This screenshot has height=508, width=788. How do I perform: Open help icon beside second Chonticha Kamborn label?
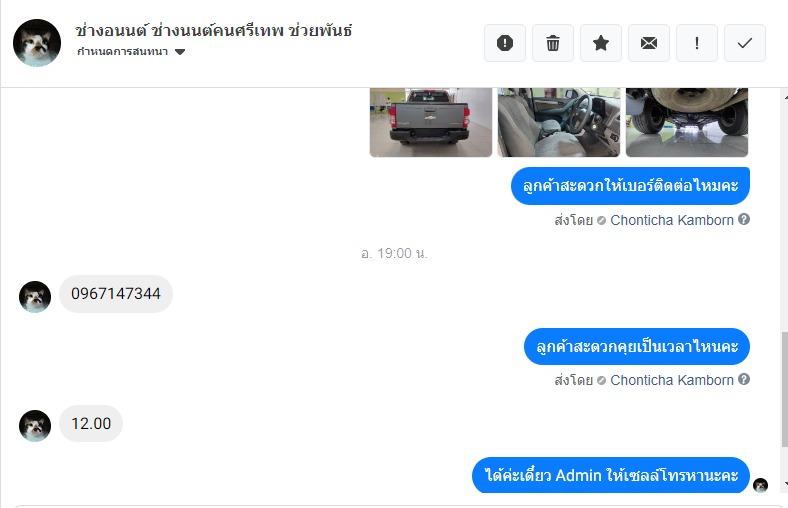click(x=744, y=379)
